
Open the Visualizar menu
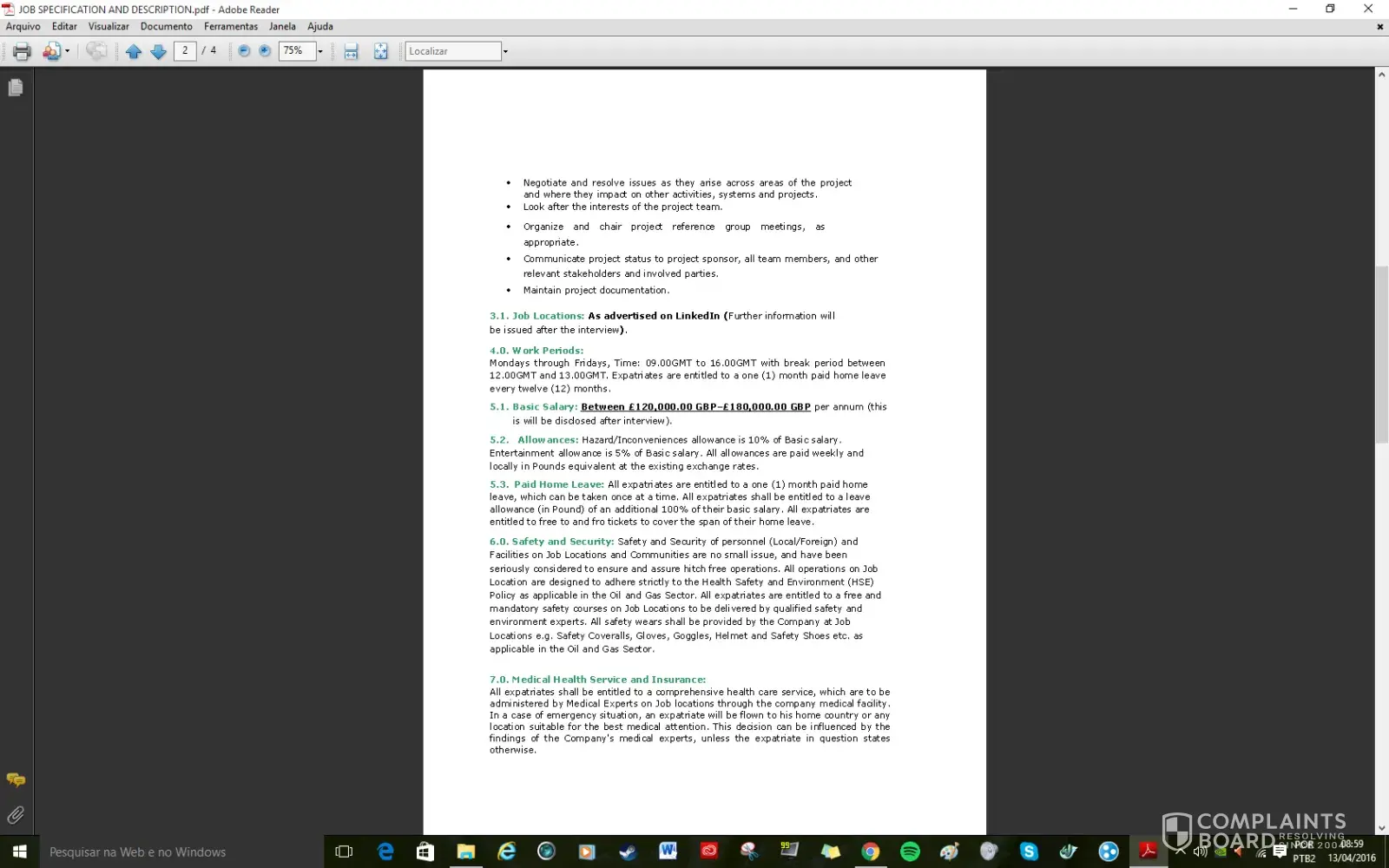click(x=109, y=26)
